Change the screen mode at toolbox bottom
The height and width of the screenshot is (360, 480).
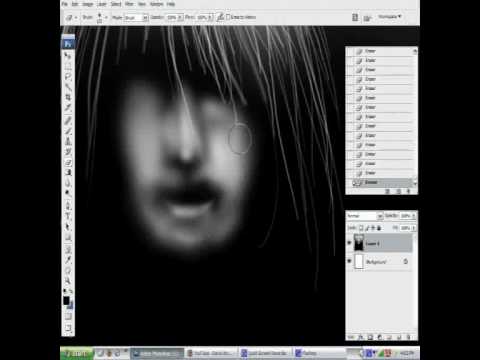click(68, 328)
